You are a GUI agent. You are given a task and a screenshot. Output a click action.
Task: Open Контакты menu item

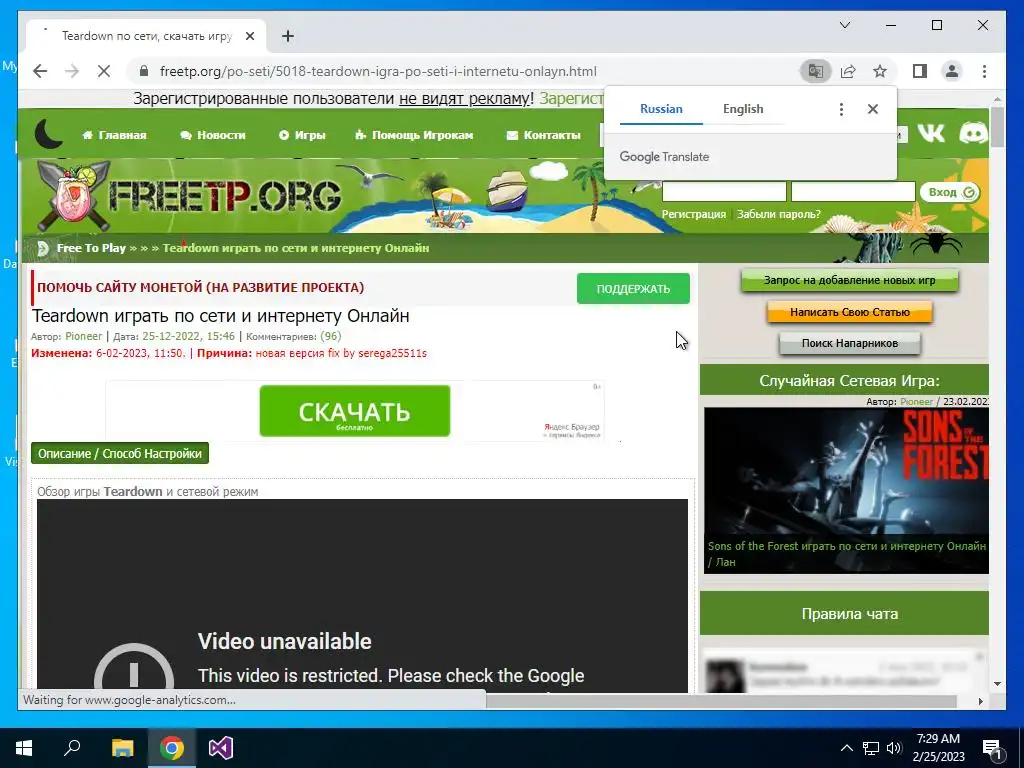[x=543, y=135]
